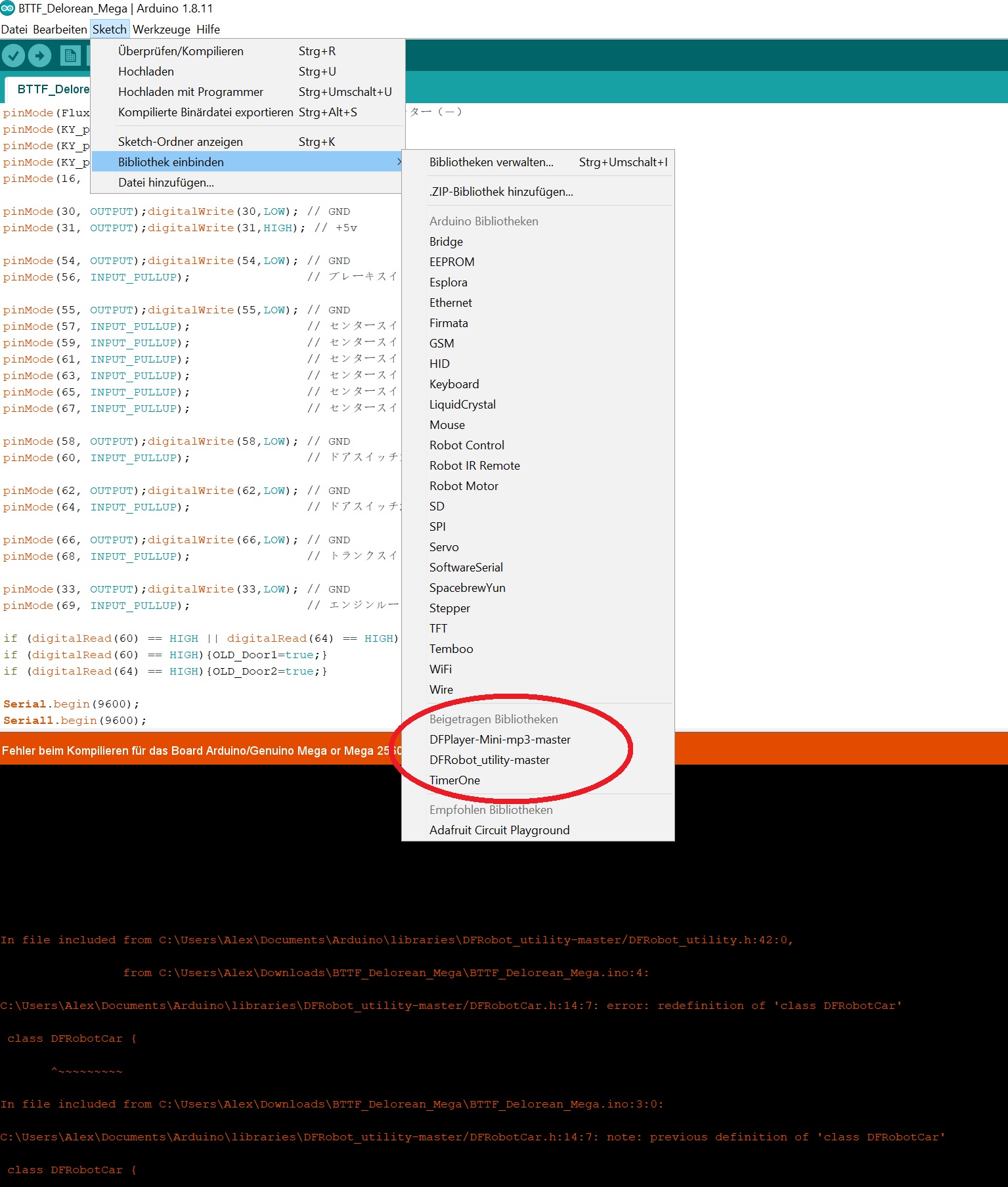Include the HID library
The width and height of the screenshot is (1008, 1187).
tap(538, 364)
